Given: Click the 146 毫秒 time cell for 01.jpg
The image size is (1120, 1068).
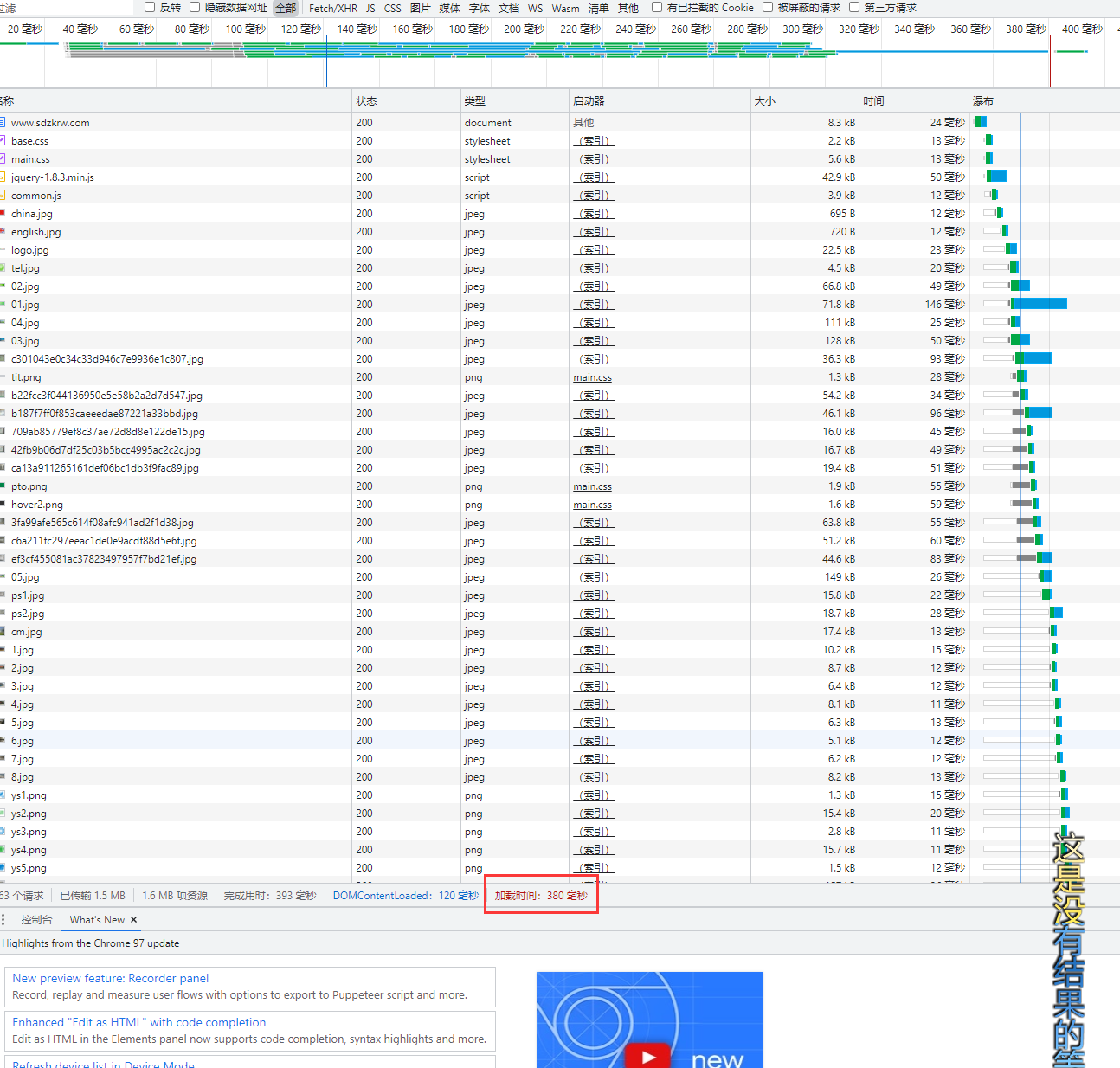Looking at the screenshot, I should click(x=944, y=305).
